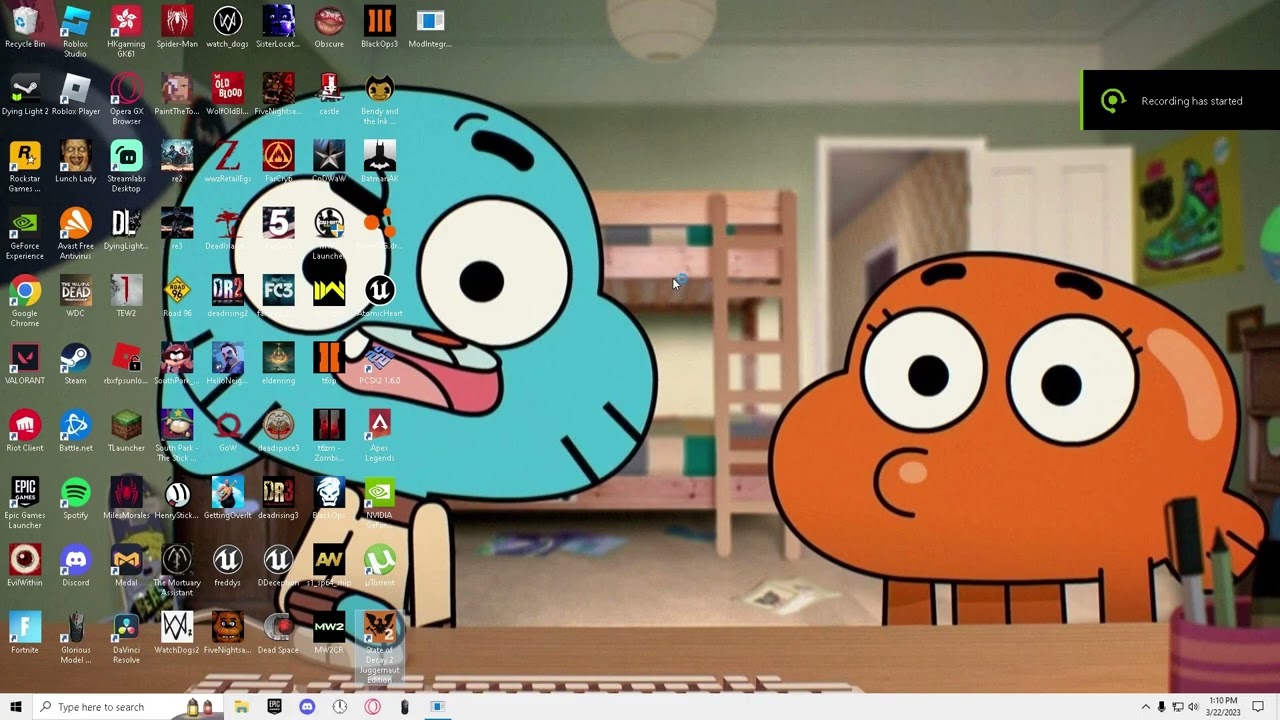Launch Roblox Studio from the desktop
The width and height of the screenshot is (1280, 720).
pos(75,31)
